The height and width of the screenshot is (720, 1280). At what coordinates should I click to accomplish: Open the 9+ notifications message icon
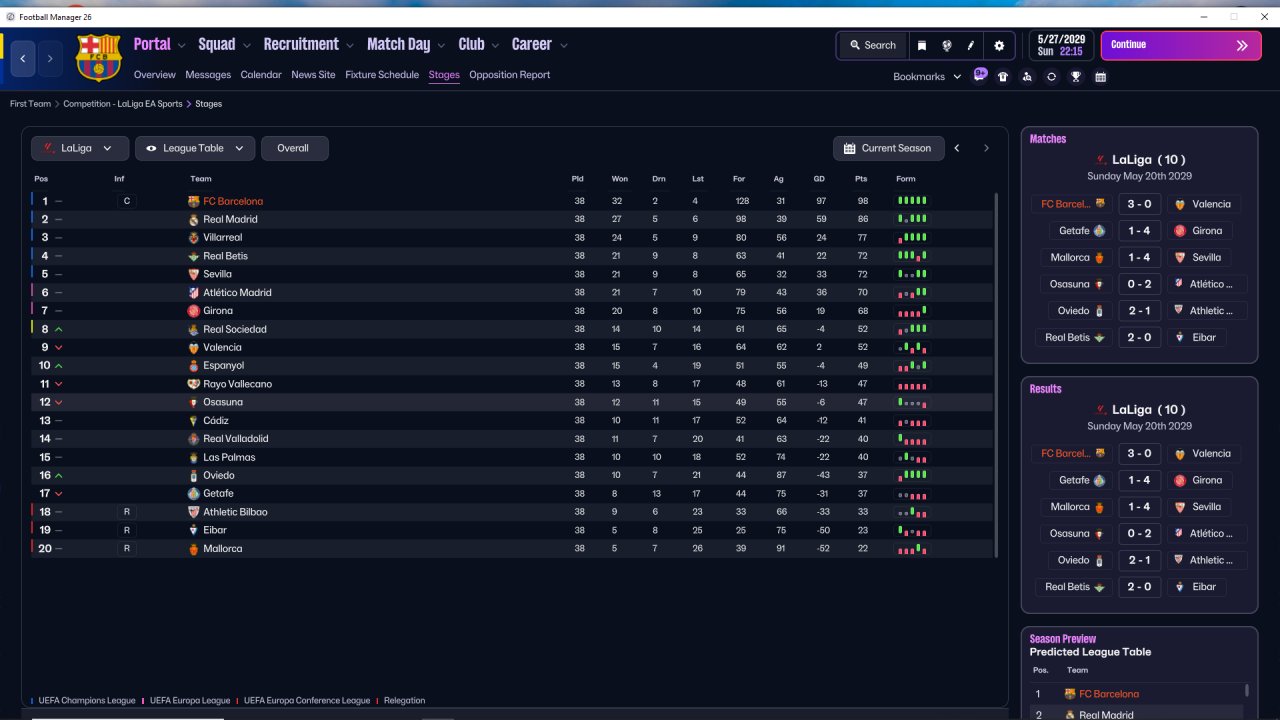coord(980,75)
